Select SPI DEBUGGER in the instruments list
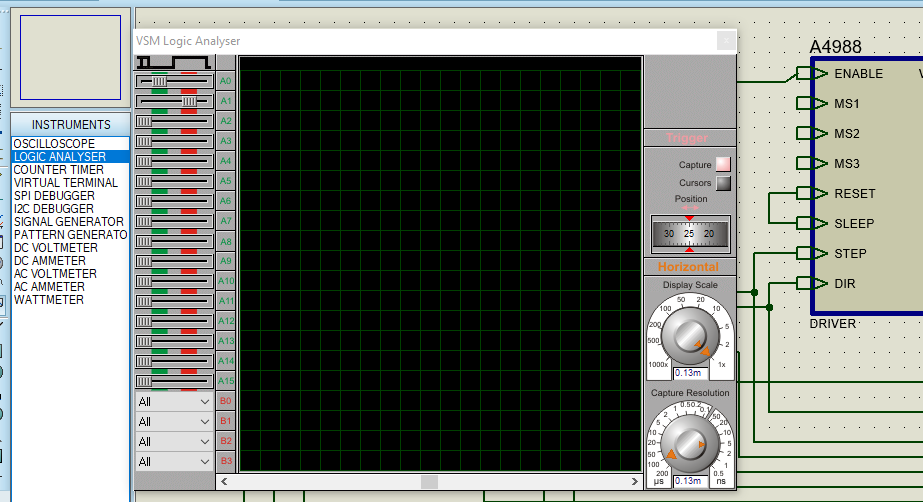This screenshot has height=502, width=923. point(70,195)
